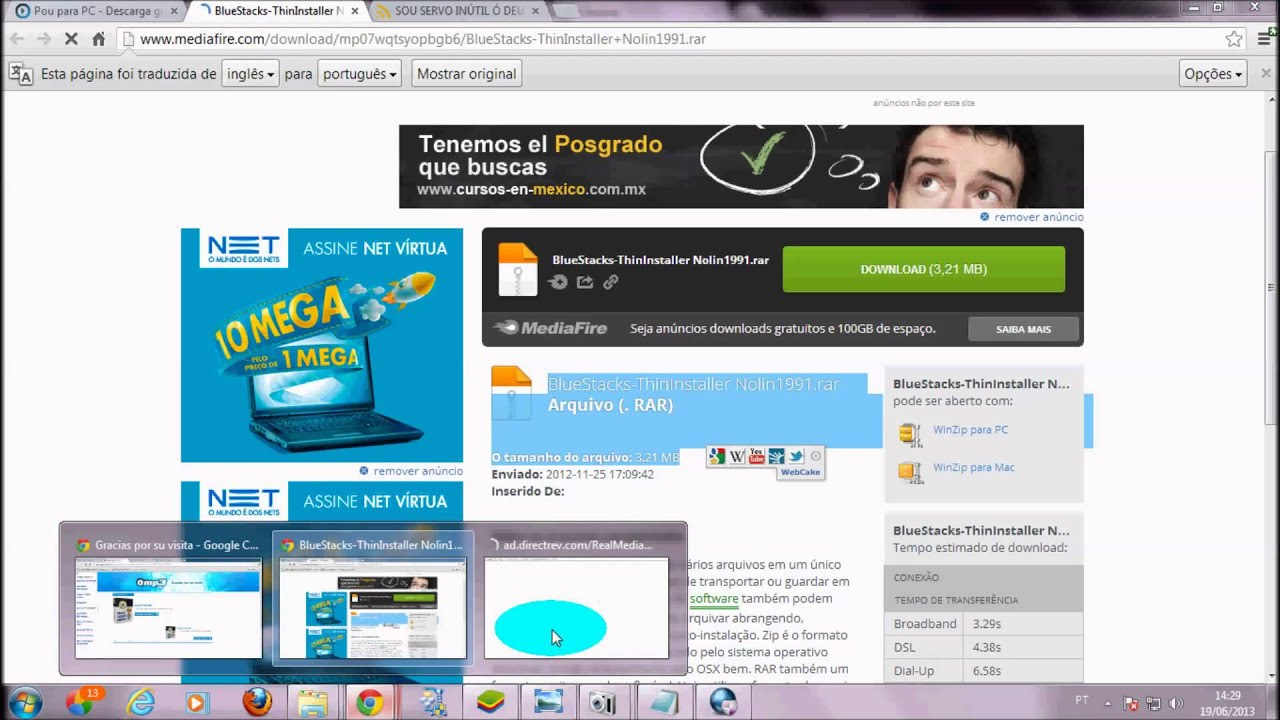Open the inglês source language dropdown

point(250,74)
